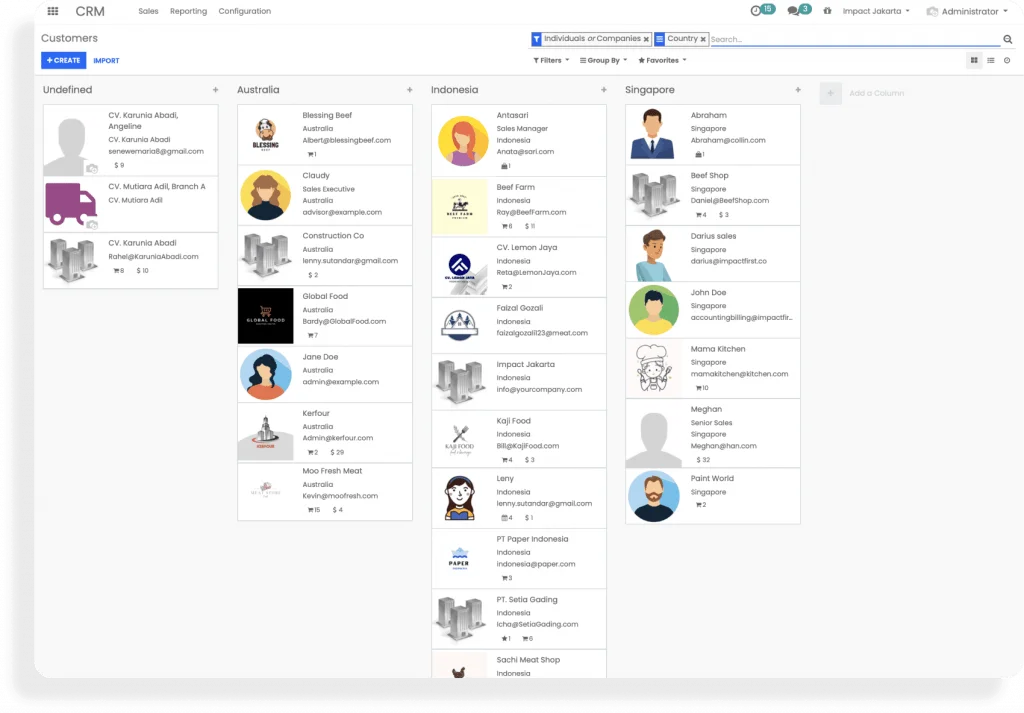The height and width of the screenshot is (713, 1024).
Task: Switch to Kanban view
Action: [974, 60]
